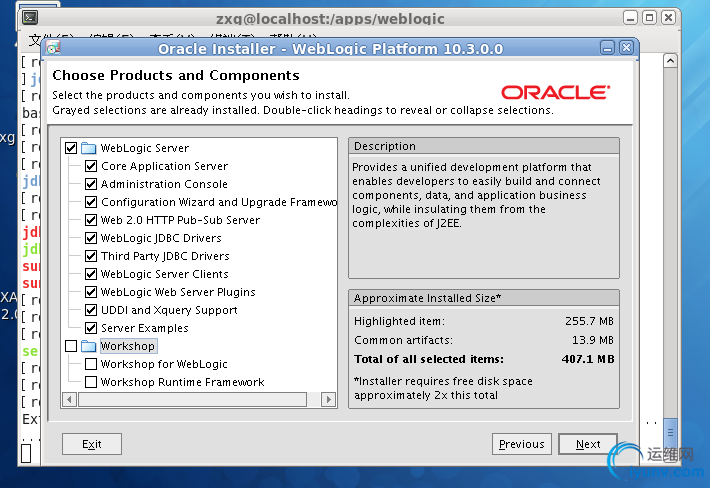The width and height of the screenshot is (710, 488).
Task: Select UDDI and Xquery Support label
Action: tap(169, 310)
